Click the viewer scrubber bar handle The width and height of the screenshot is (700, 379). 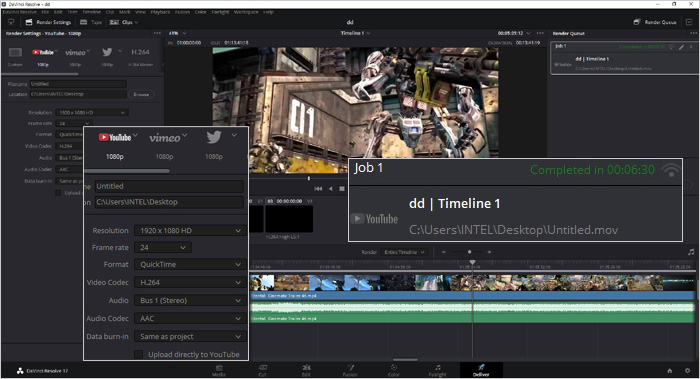(x=308, y=179)
